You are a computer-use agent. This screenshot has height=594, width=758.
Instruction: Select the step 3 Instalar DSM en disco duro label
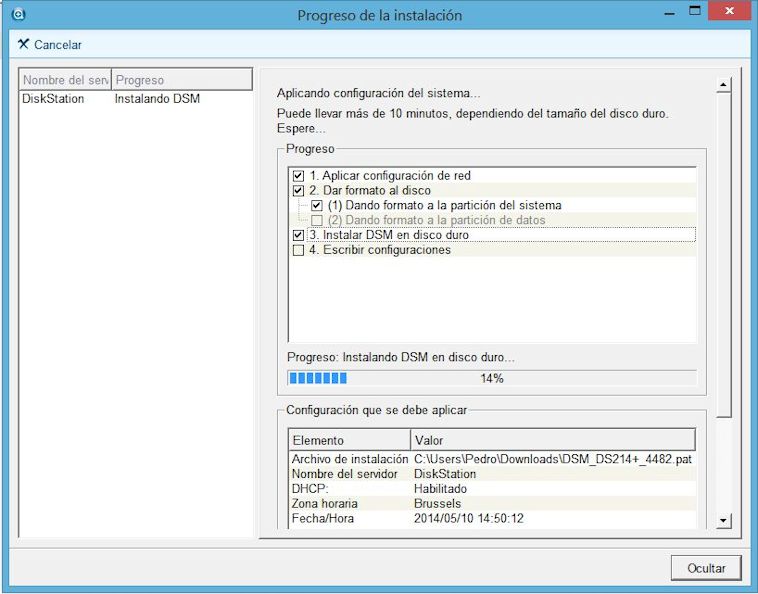(389, 235)
